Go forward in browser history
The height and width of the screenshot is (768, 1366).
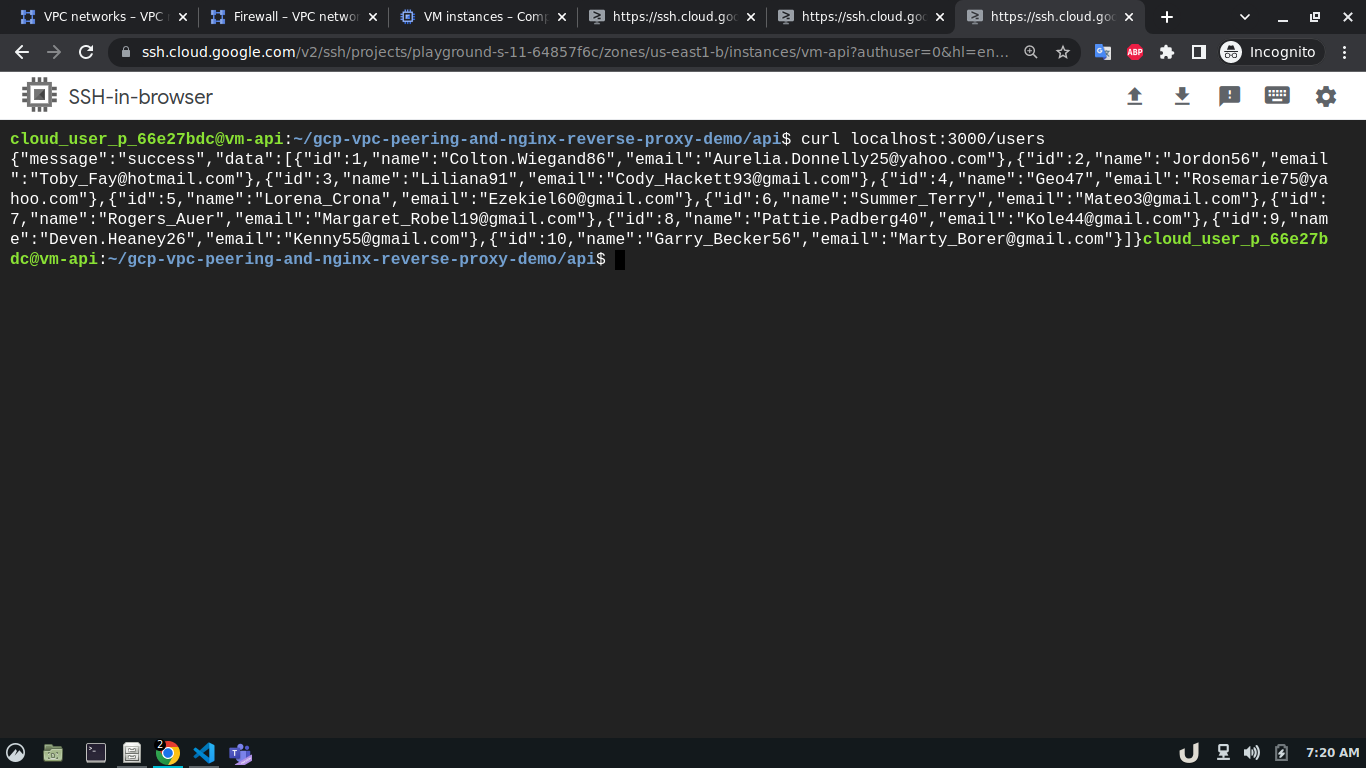pos(54,52)
